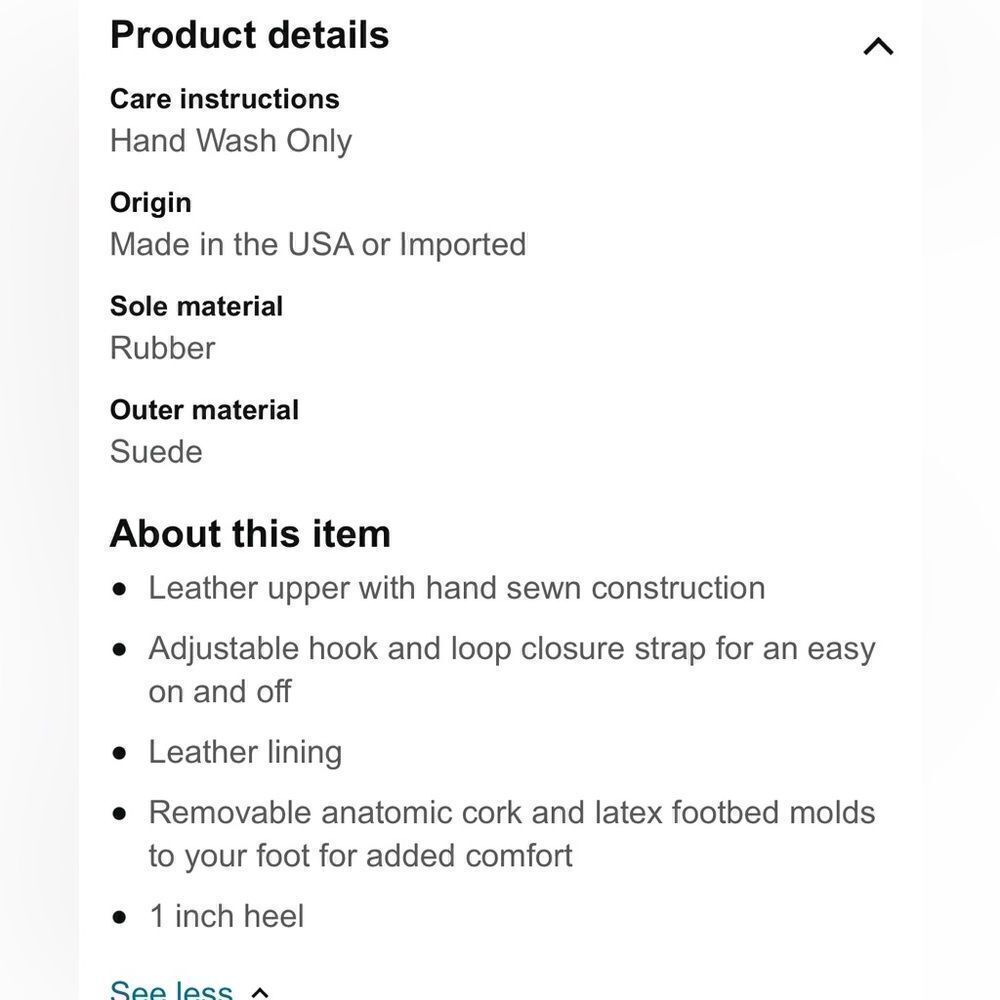Viewport: 1000px width, 1000px height.
Task: Click the Product details heading
Action: [x=249, y=35]
